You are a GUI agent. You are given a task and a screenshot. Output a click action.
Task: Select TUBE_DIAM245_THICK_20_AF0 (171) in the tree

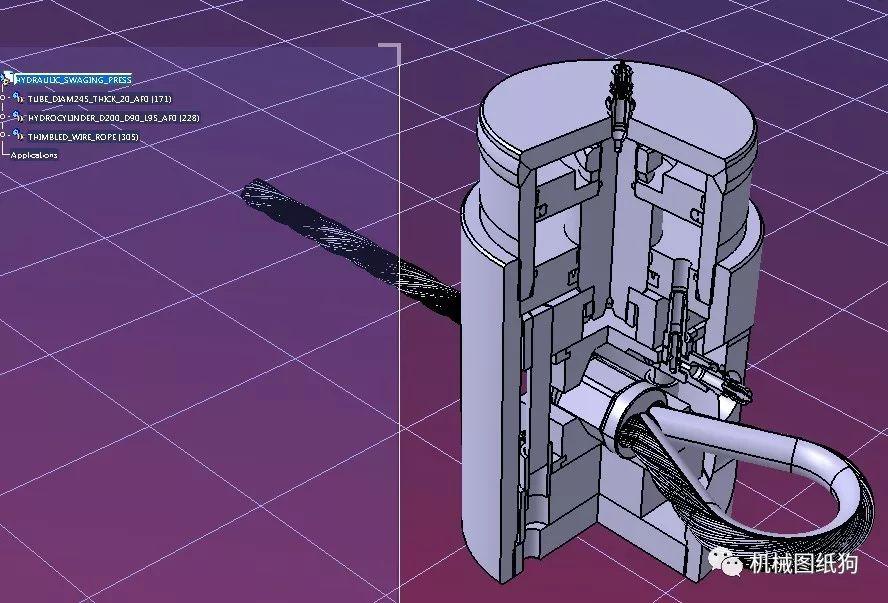[98, 98]
